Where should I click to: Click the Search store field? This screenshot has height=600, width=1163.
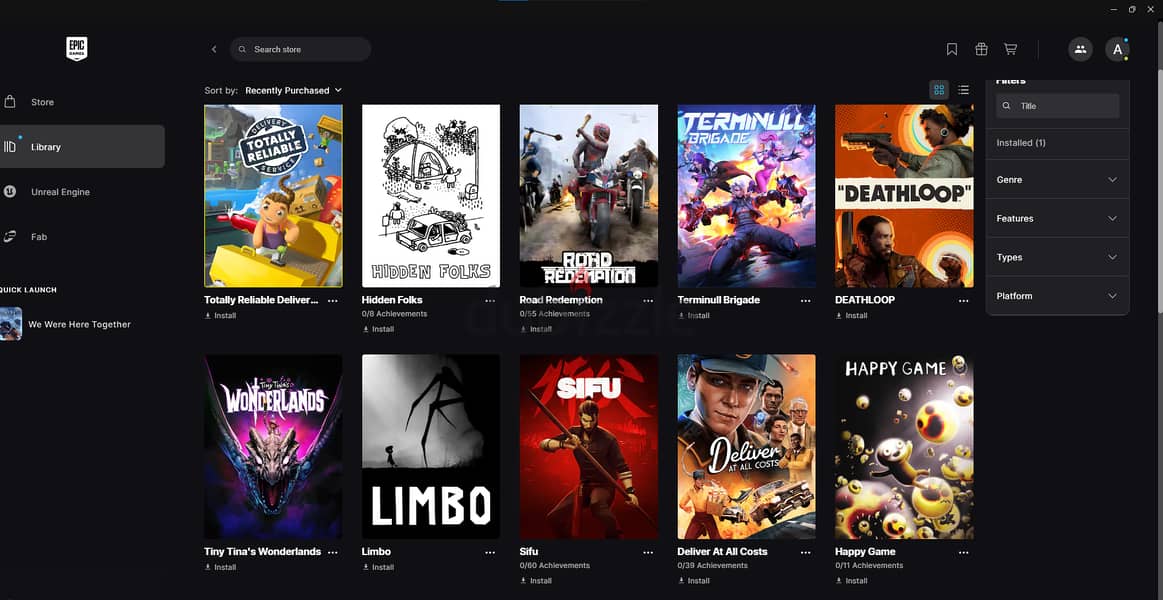(x=300, y=49)
